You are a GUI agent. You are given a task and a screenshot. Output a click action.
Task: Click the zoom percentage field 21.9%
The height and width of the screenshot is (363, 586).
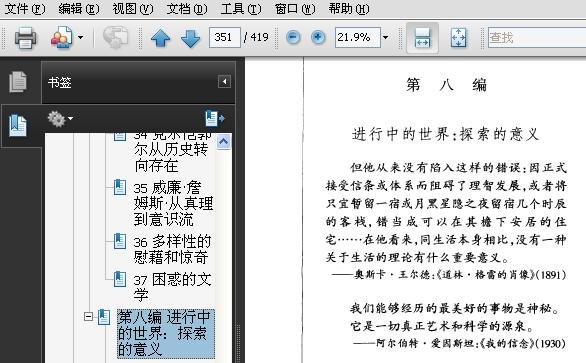358,37
